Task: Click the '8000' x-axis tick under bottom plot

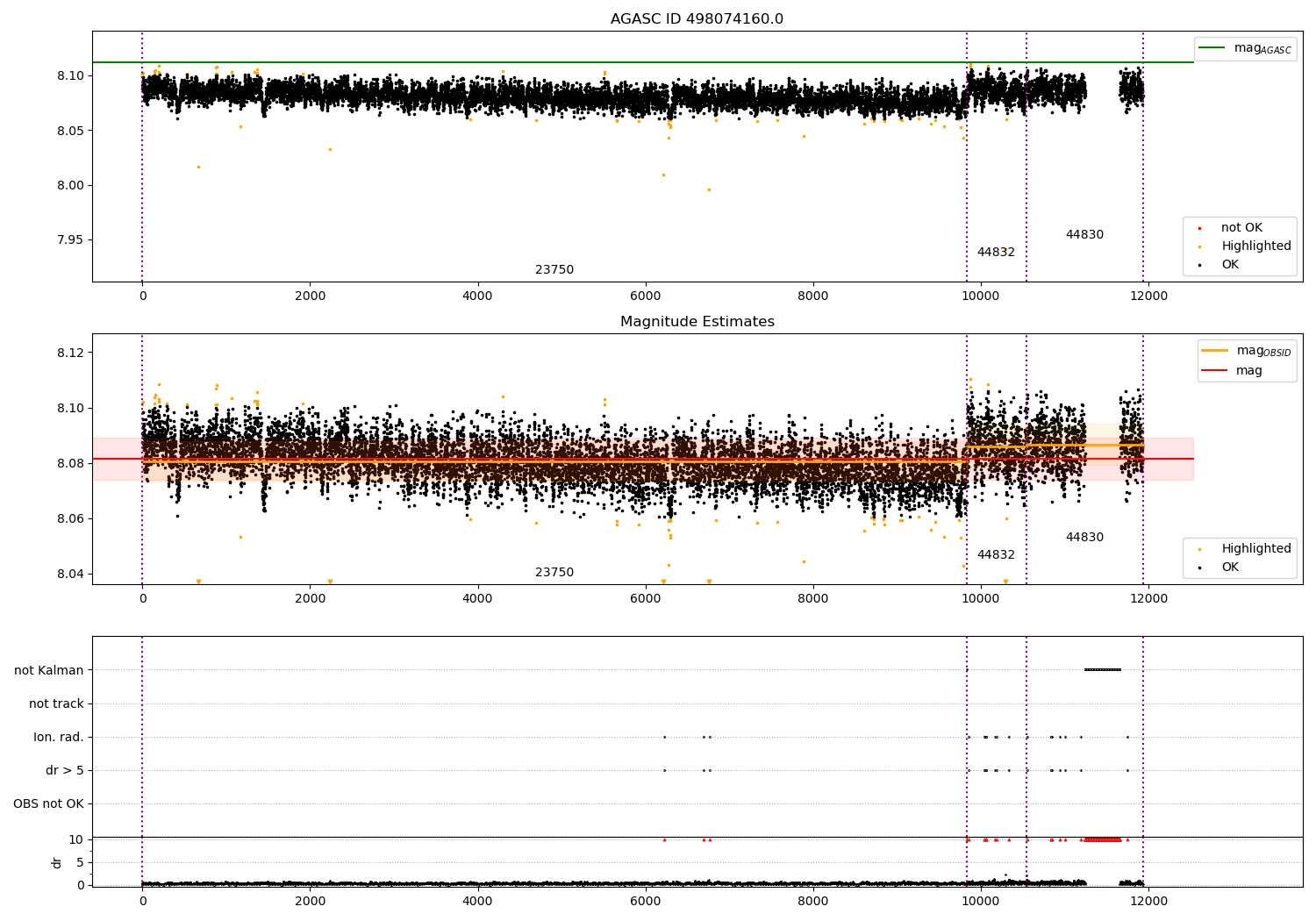Action: 813,902
